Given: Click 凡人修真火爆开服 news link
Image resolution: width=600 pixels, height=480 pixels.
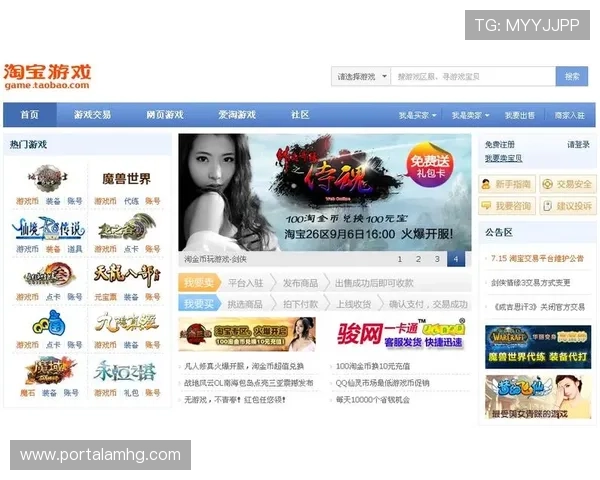Looking at the screenshot, I should (244, 366).
